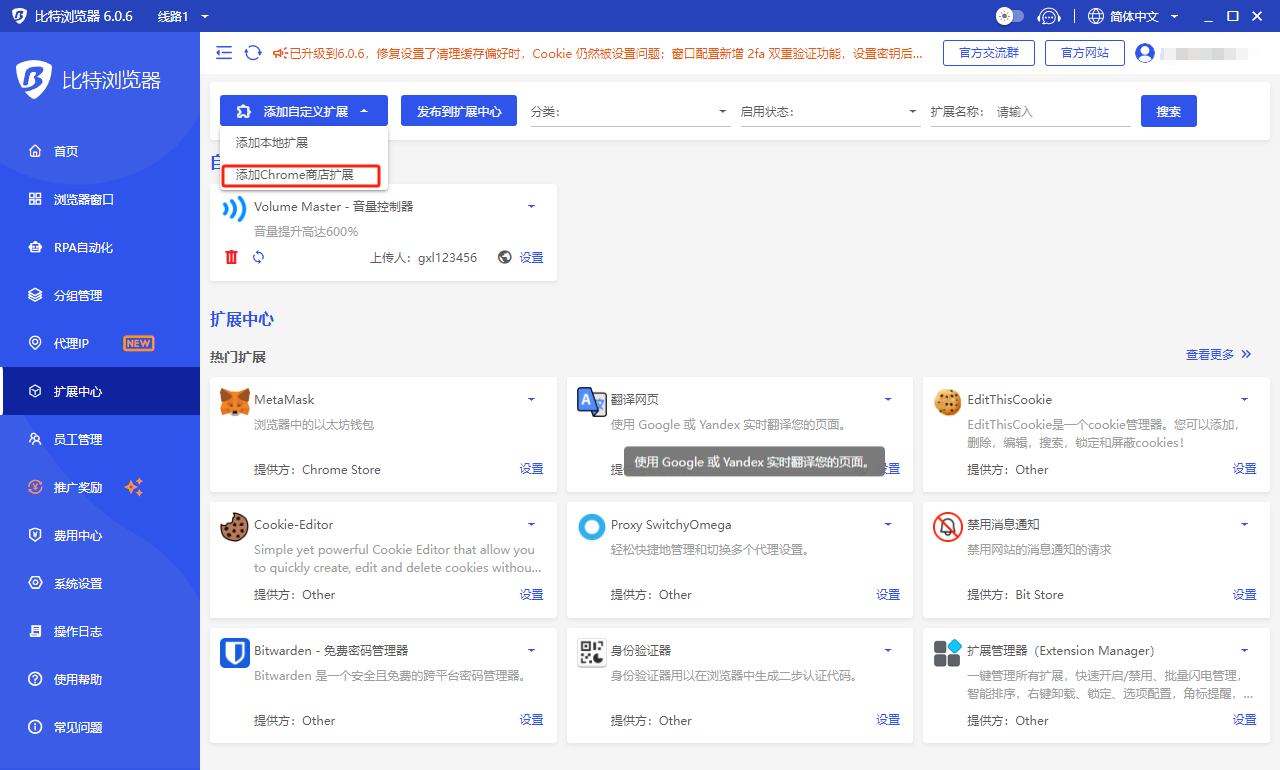The height and width of the screenshot is (770, 1280).
Task: Open 代理IP in sidebar
Action: coord(100,343)
